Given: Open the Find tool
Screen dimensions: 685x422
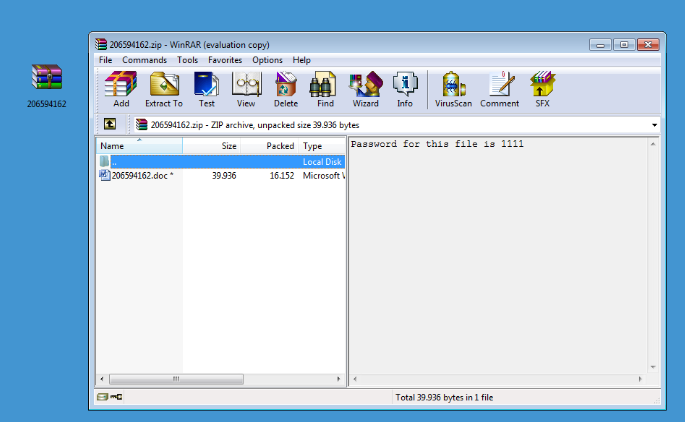Looking at the screenshot, I should click(x=325, y=88).
